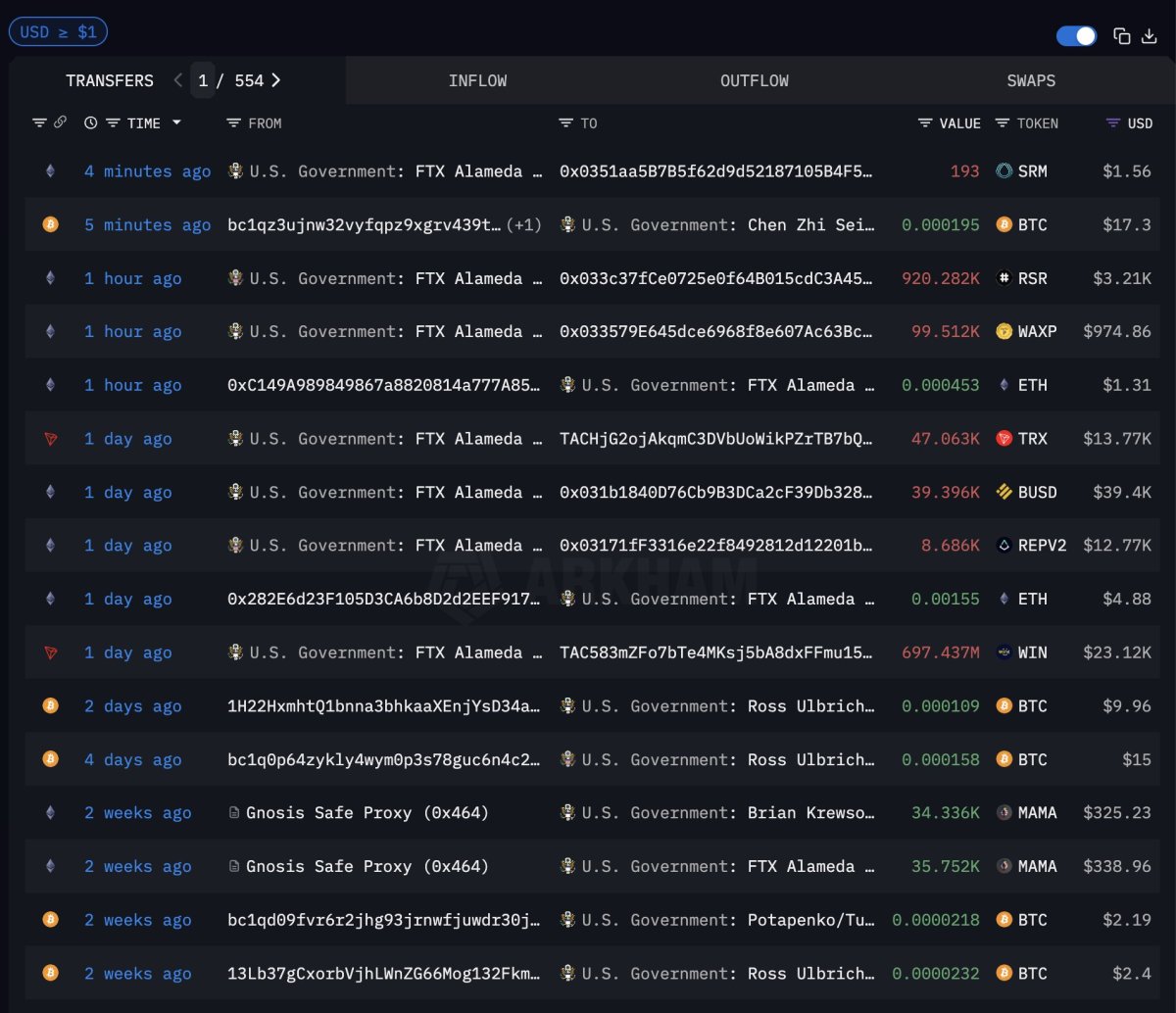Click the filter icon next to TO column
The width and height of the screenshot is (1176, 1013).
tap(565, 122)
